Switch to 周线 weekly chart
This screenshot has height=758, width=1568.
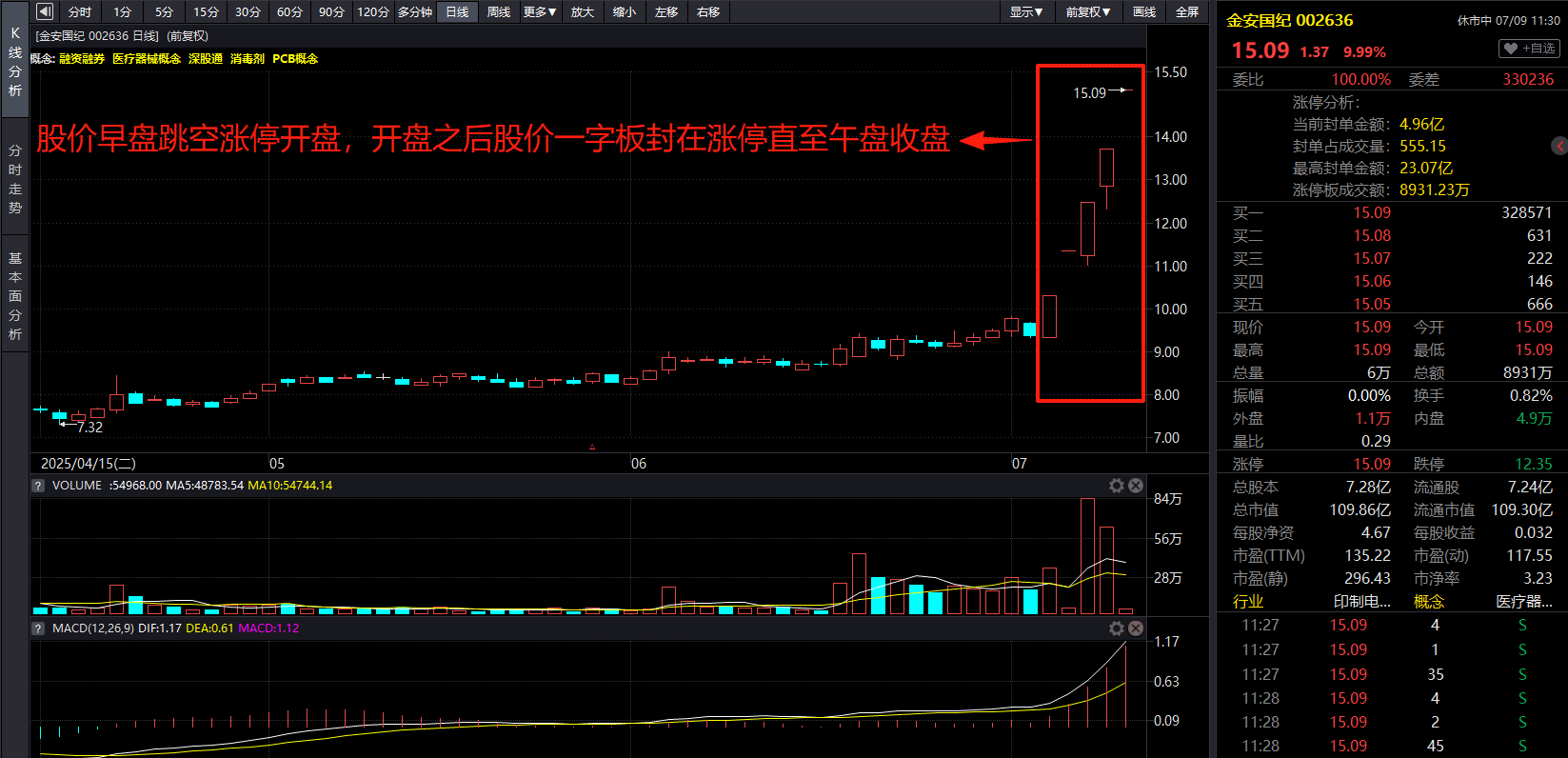[499, 11]
